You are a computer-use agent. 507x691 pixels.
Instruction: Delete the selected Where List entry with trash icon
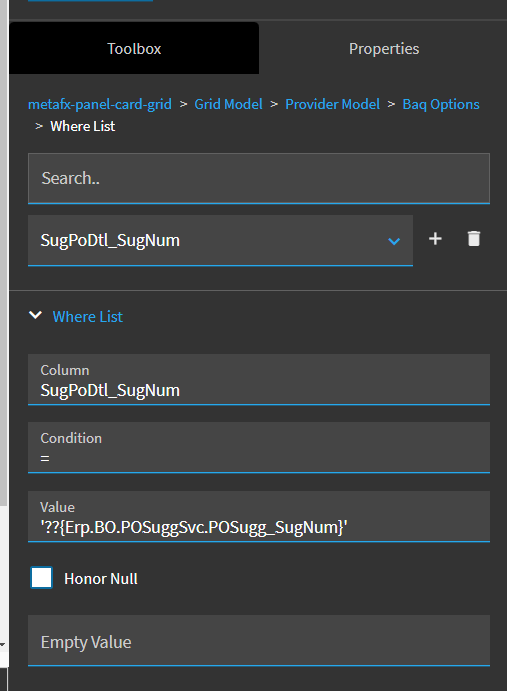point(474,238)
